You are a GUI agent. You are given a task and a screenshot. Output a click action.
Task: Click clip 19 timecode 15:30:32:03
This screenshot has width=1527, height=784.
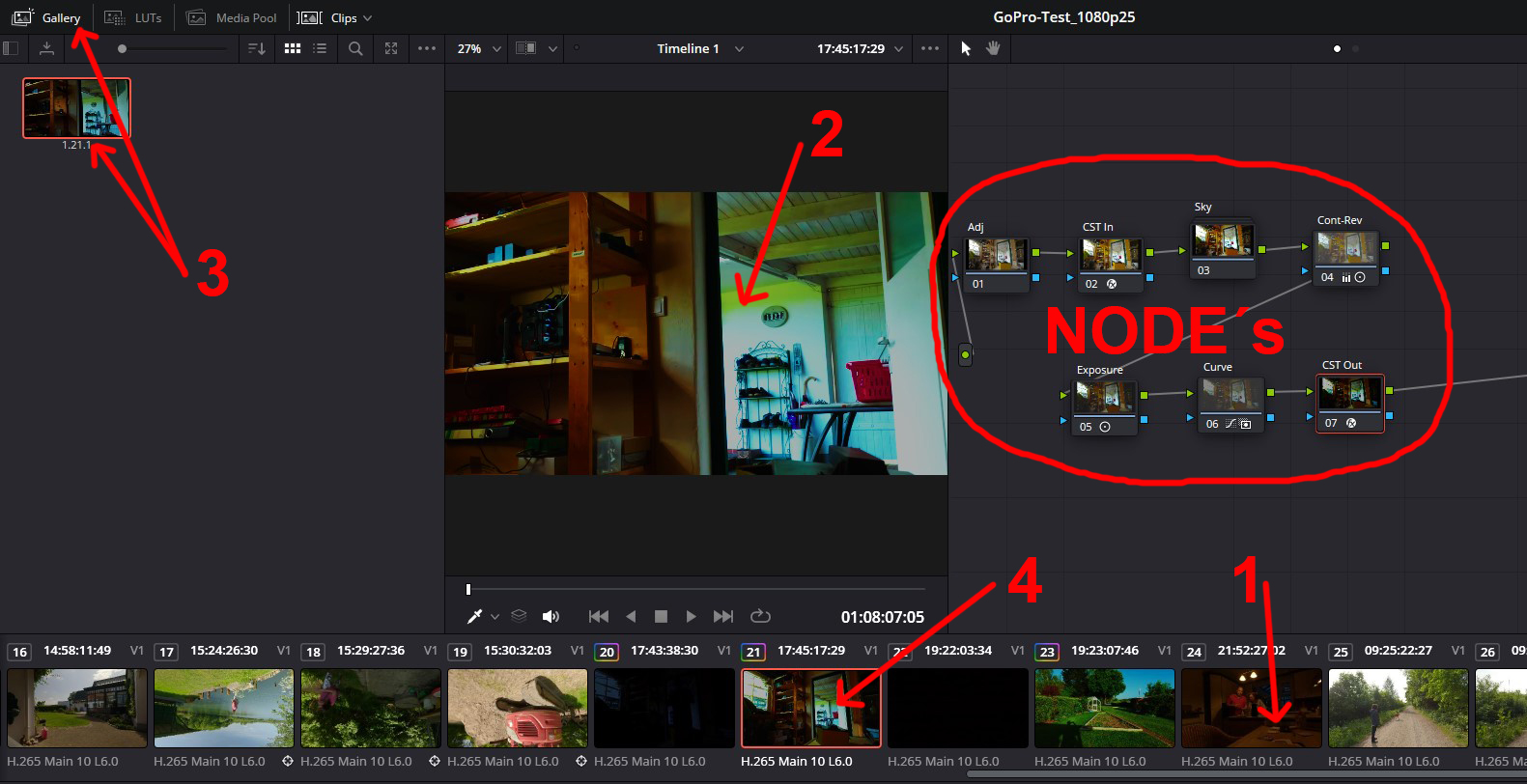(x=518, y=651)
